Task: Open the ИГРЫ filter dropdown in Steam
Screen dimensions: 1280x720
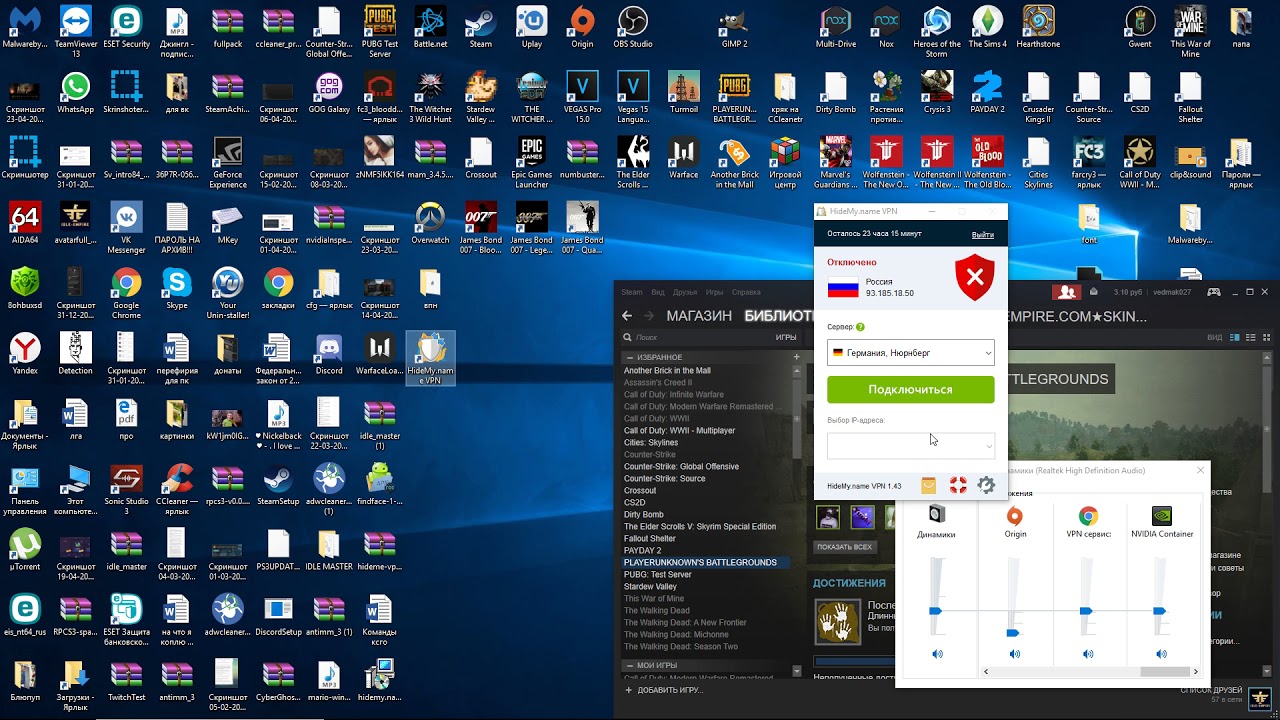Action: click(x=786, y=338)
